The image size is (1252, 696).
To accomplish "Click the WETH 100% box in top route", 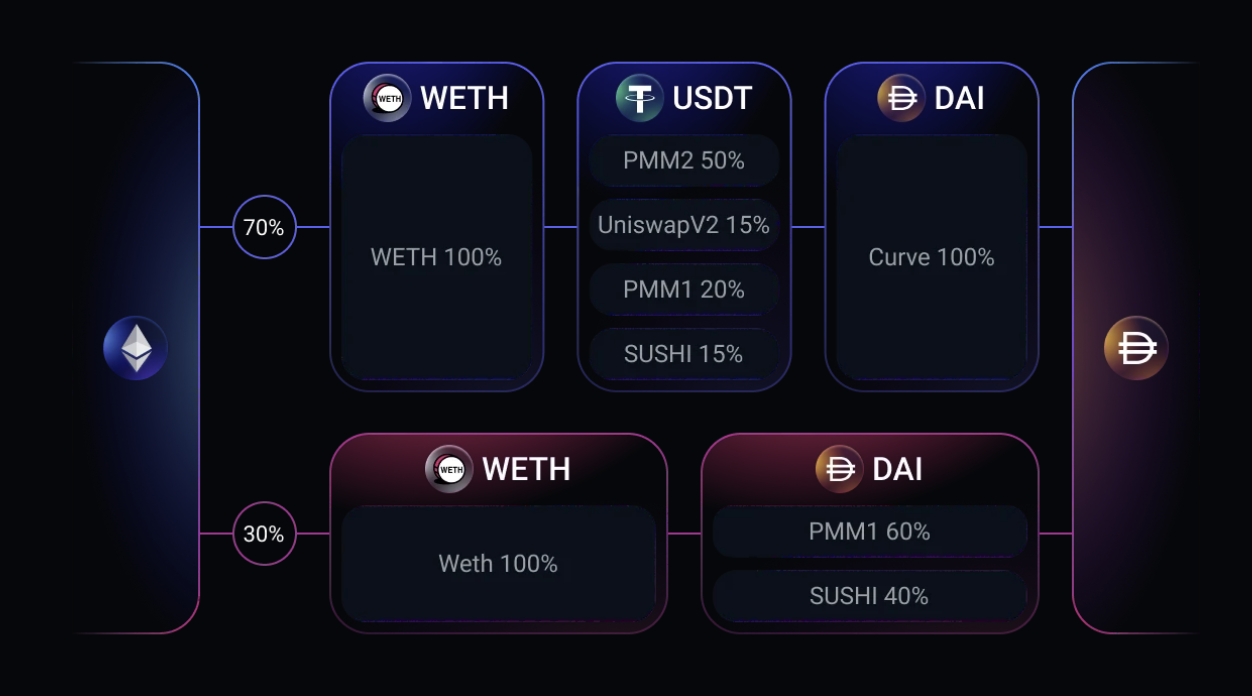I will click(x=437, y=257).
